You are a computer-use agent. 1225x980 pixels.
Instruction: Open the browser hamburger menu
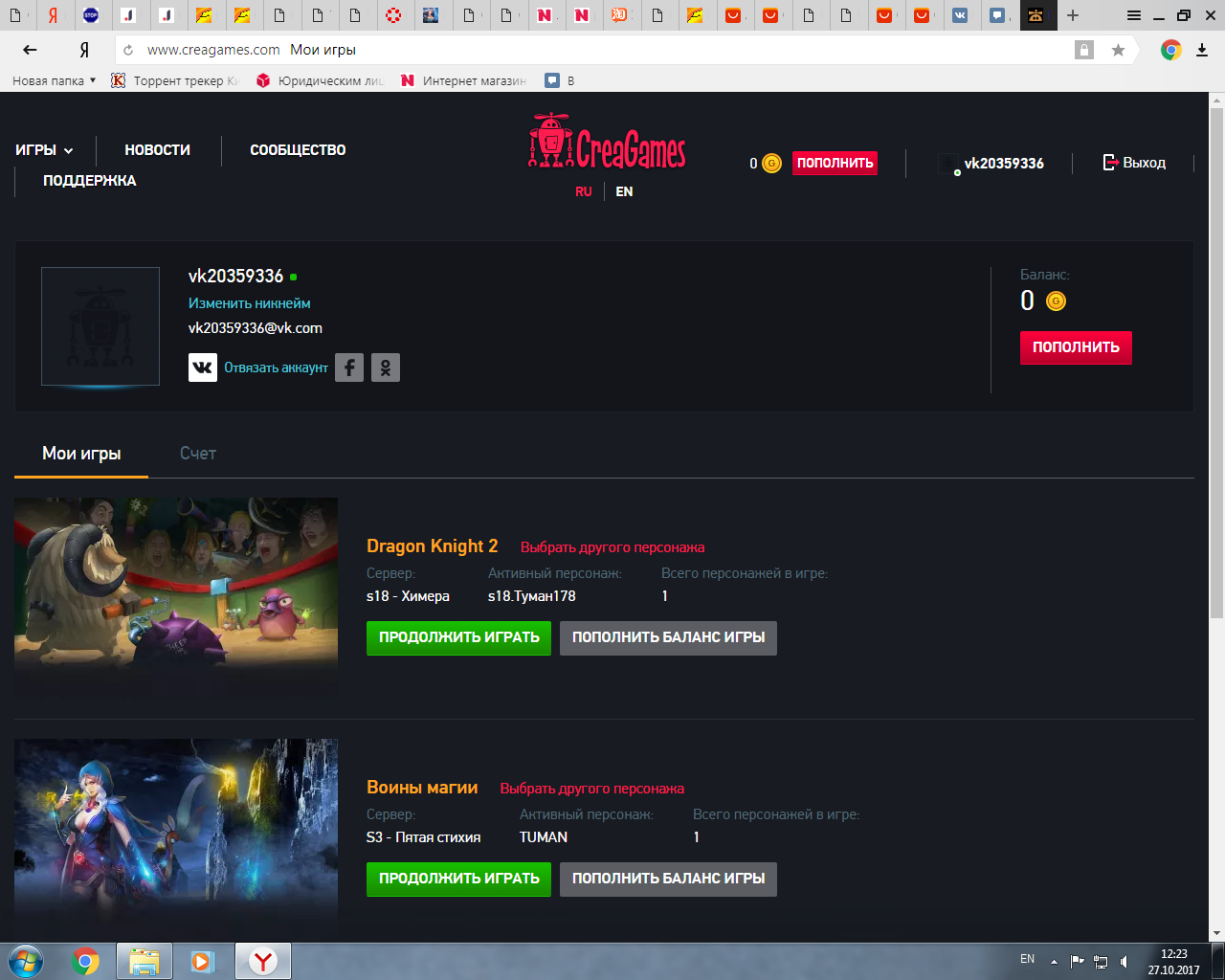point(1134,15)
